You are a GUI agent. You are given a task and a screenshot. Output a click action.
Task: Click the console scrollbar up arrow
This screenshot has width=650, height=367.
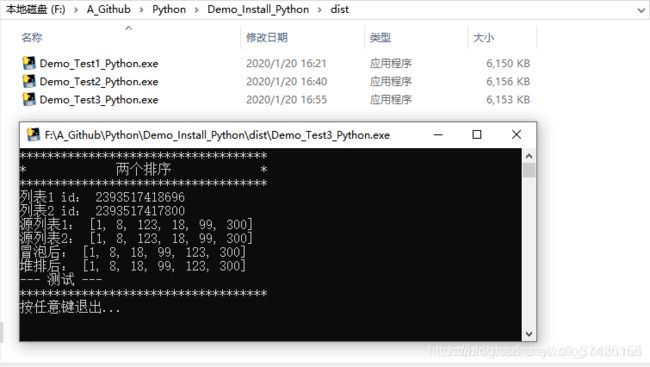tap(529, 156)
